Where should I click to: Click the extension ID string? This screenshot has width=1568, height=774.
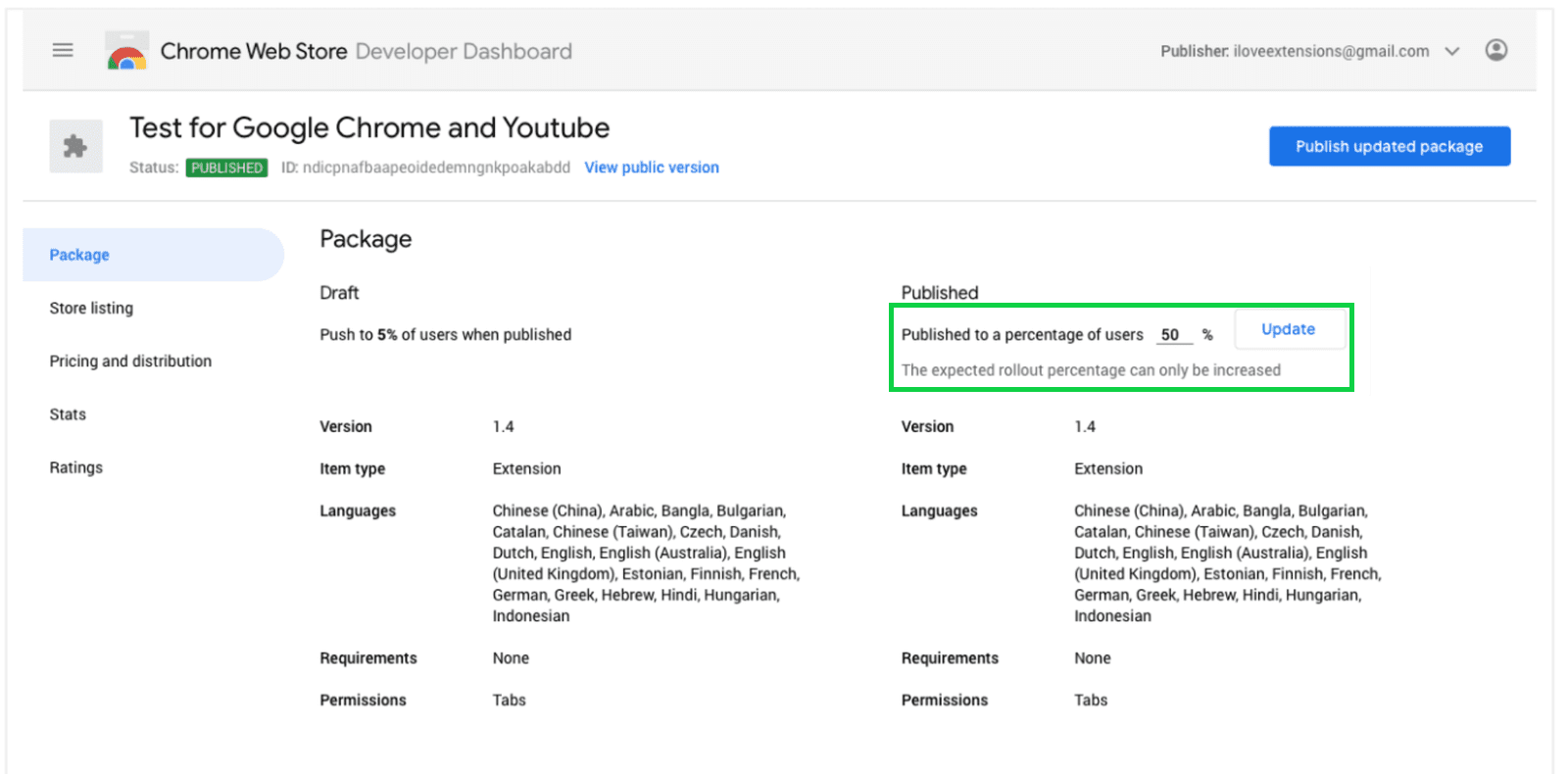435,168
